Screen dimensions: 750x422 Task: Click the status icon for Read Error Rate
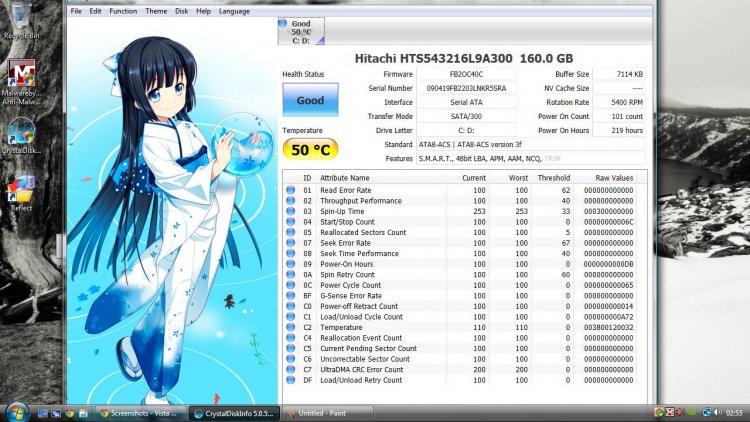point(290,190)
